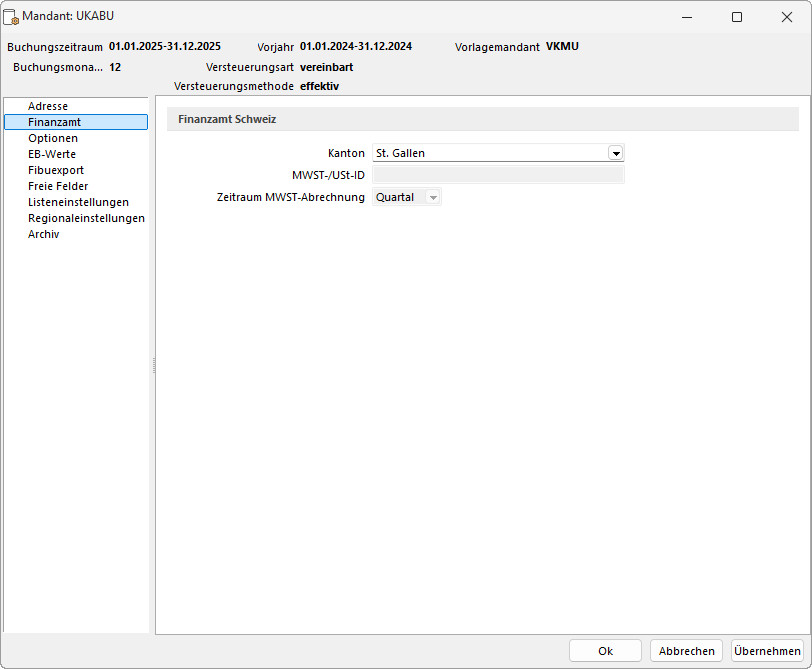Click the Buchungsmonate value 12
Image resolution: width=812 pixels, height=669 pixels.
coord(115,67)
